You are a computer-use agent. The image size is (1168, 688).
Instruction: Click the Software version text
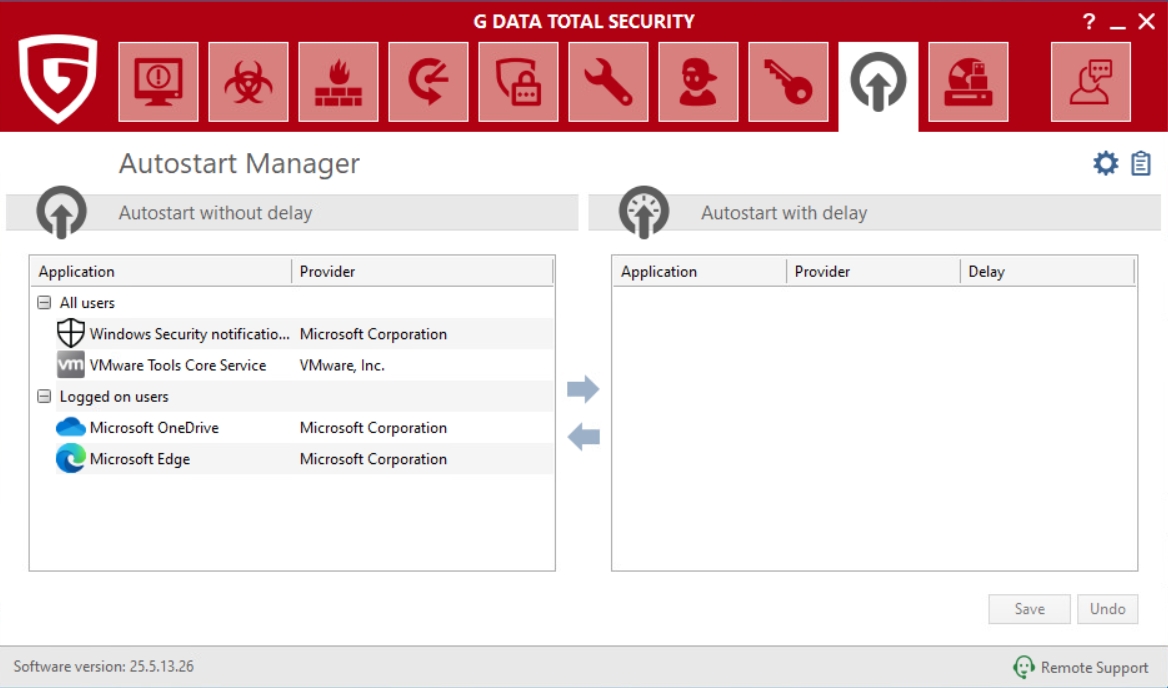(104, 666)
